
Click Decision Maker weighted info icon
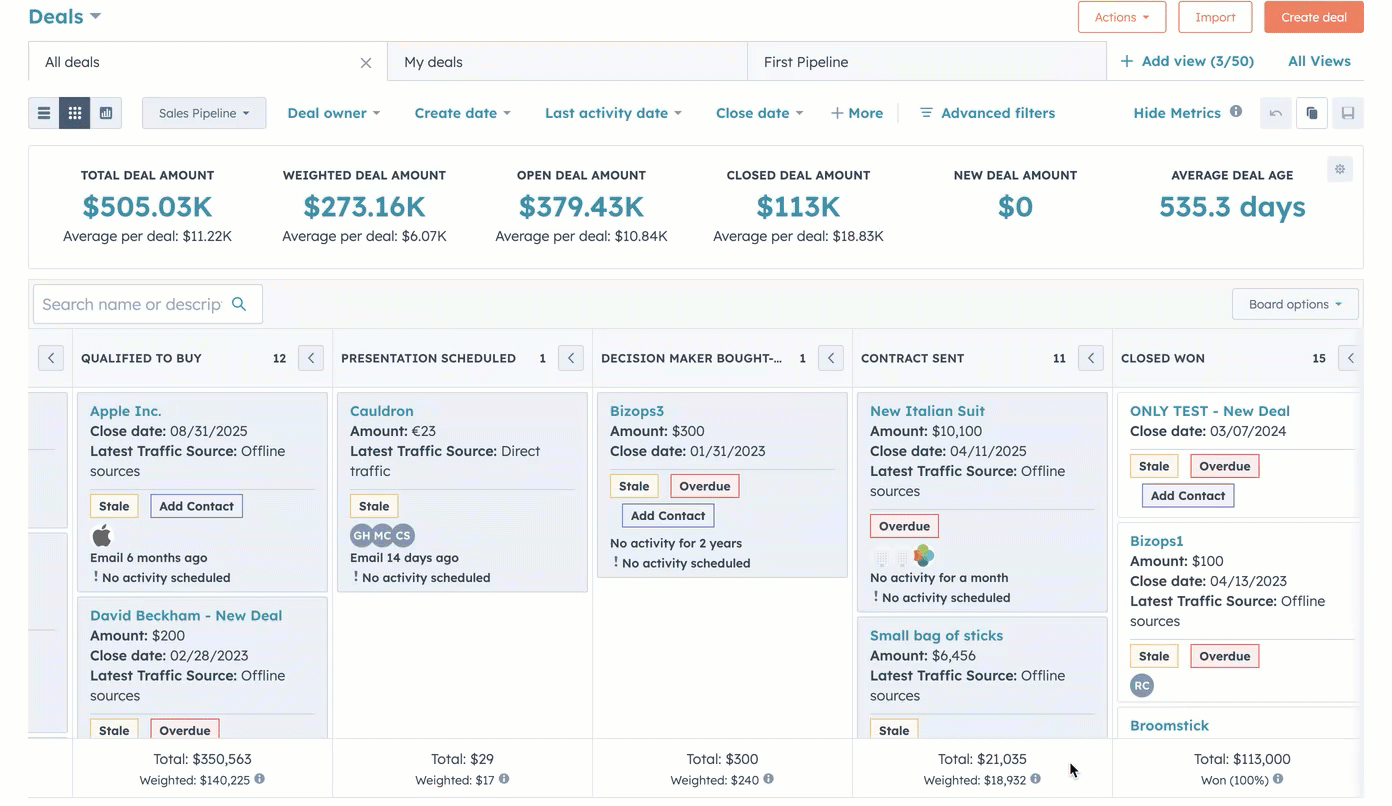pyautogui.click(x=768, y=779)
